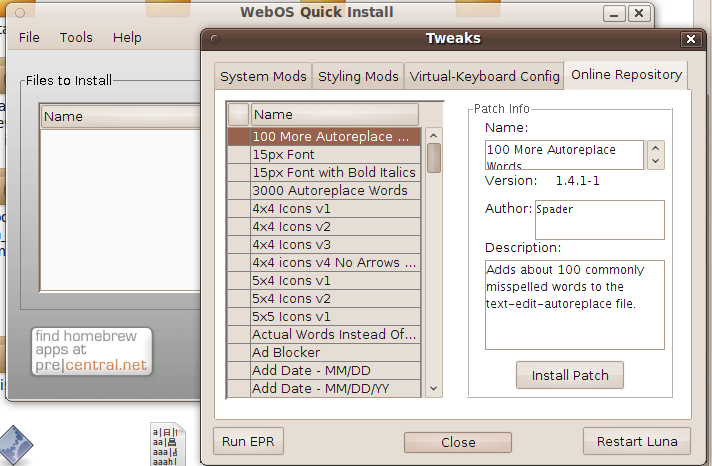This screenshot has height=466, width=712.
Task: Select the 4x4 Icons v2 patch
Action: tap(336, 226)
